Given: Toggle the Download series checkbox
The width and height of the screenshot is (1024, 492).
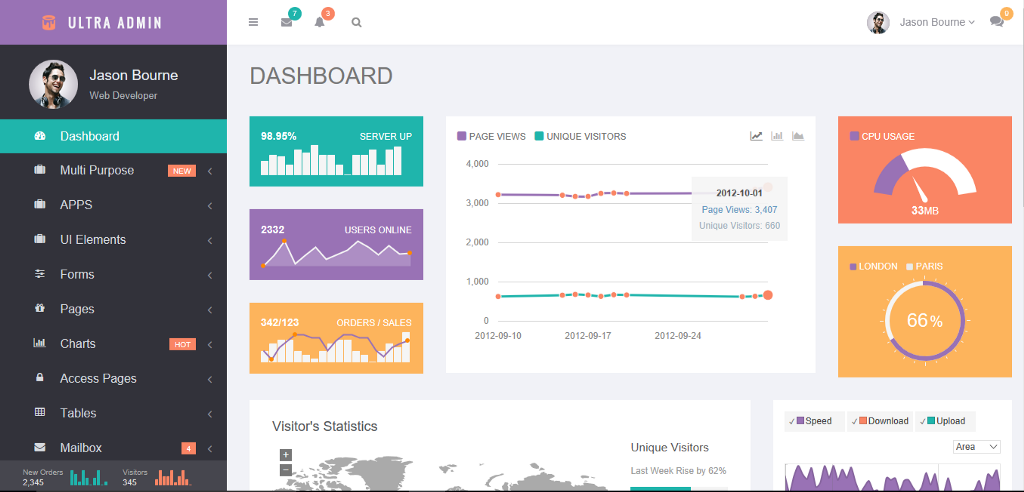Looking at the screenshot, I should (858, 421).
